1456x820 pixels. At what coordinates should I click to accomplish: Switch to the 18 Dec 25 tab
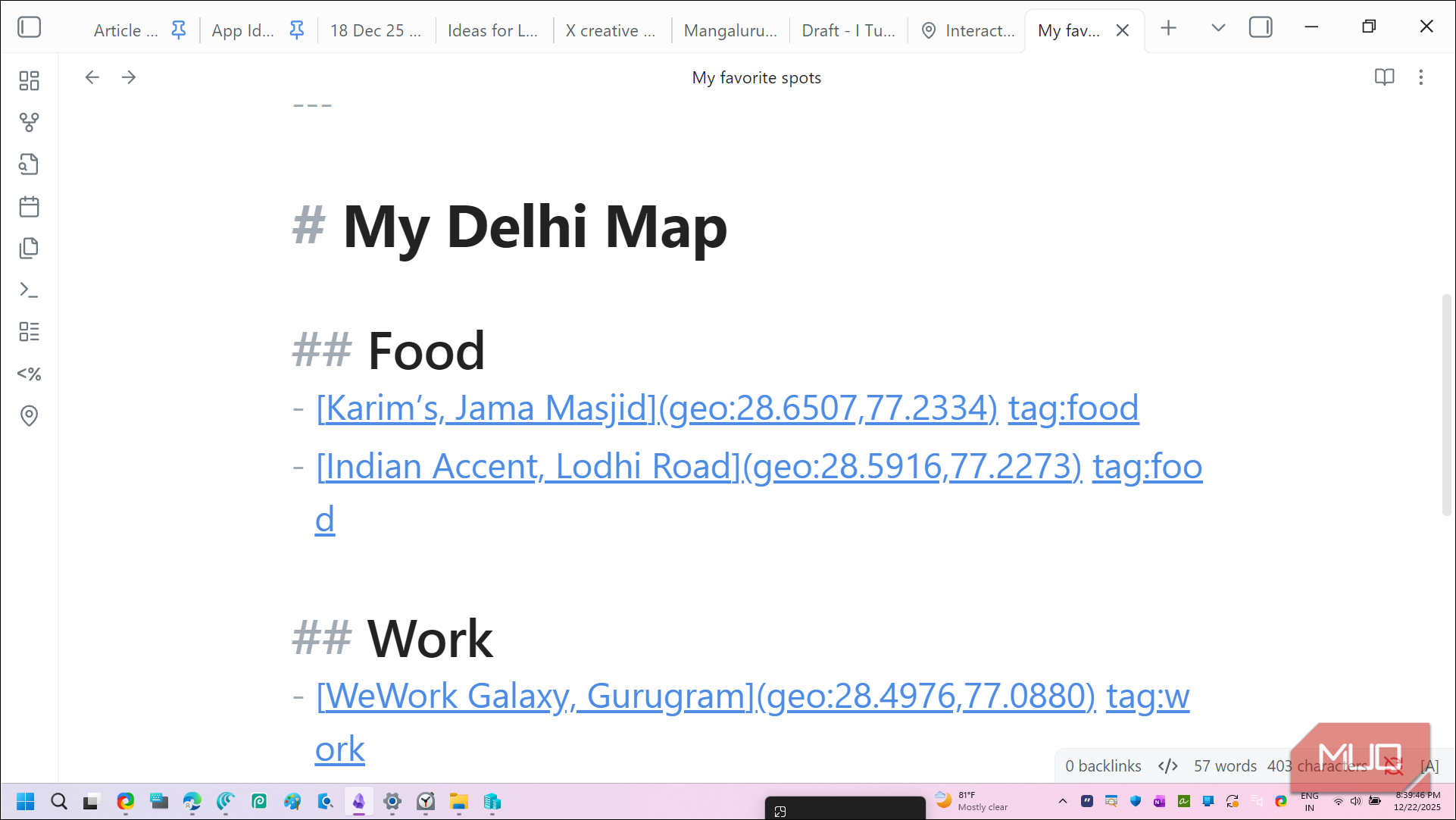376,30
